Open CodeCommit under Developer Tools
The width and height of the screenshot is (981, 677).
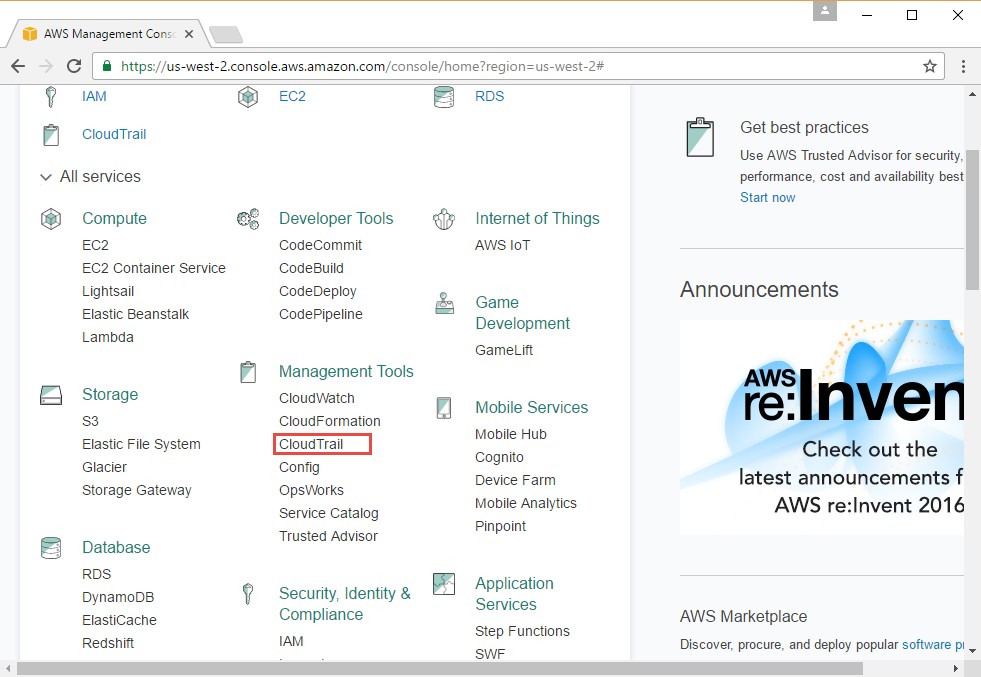tap(320, 245)
